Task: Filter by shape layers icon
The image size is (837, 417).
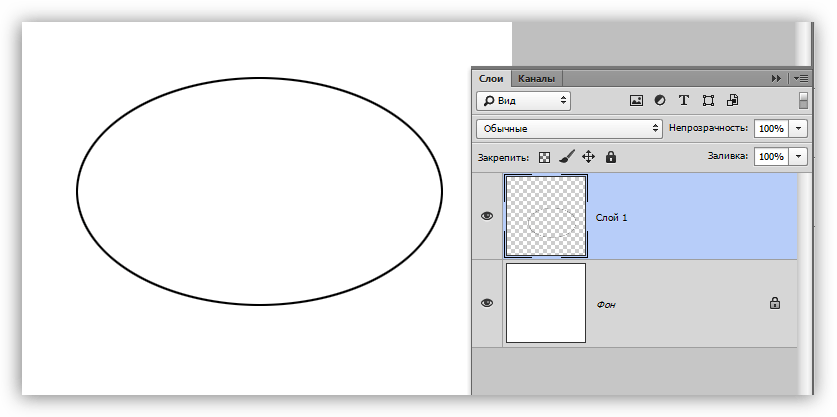Action: click(708, 101)
